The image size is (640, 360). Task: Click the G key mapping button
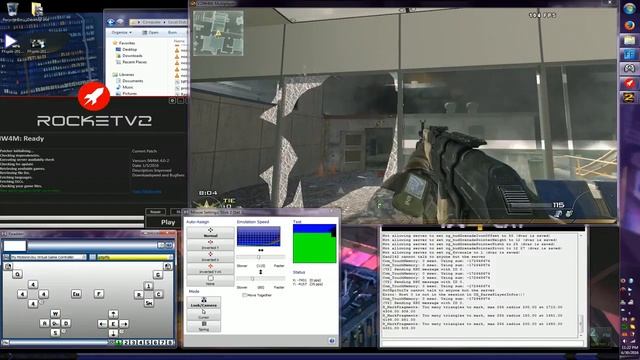[158, 274]
